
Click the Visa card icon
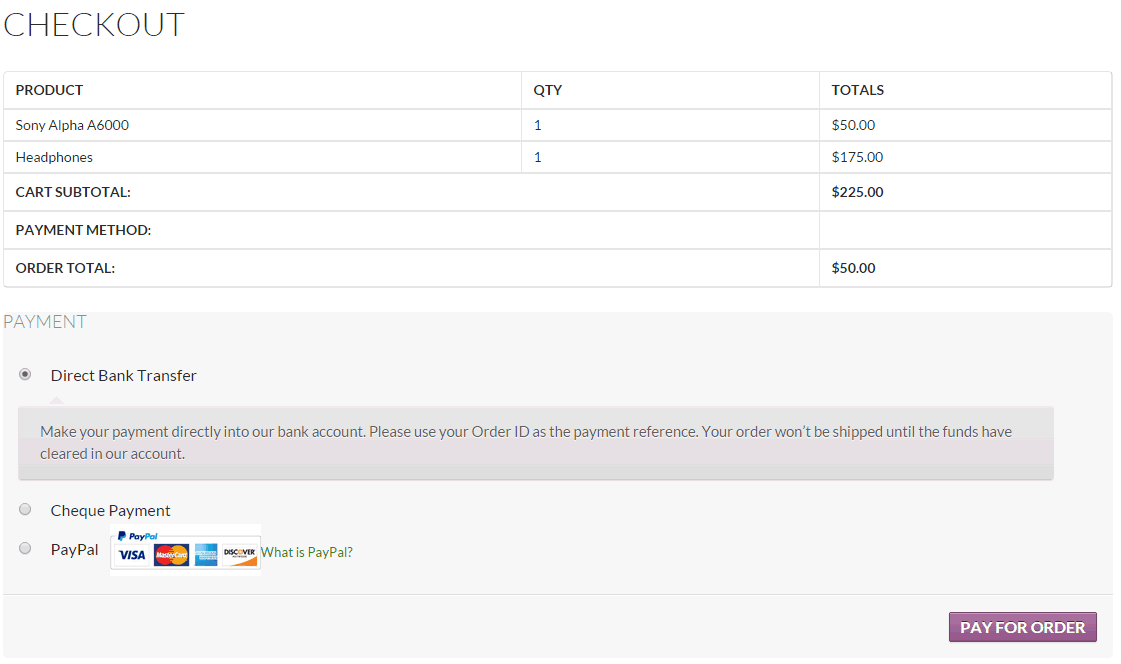point(132,555)
